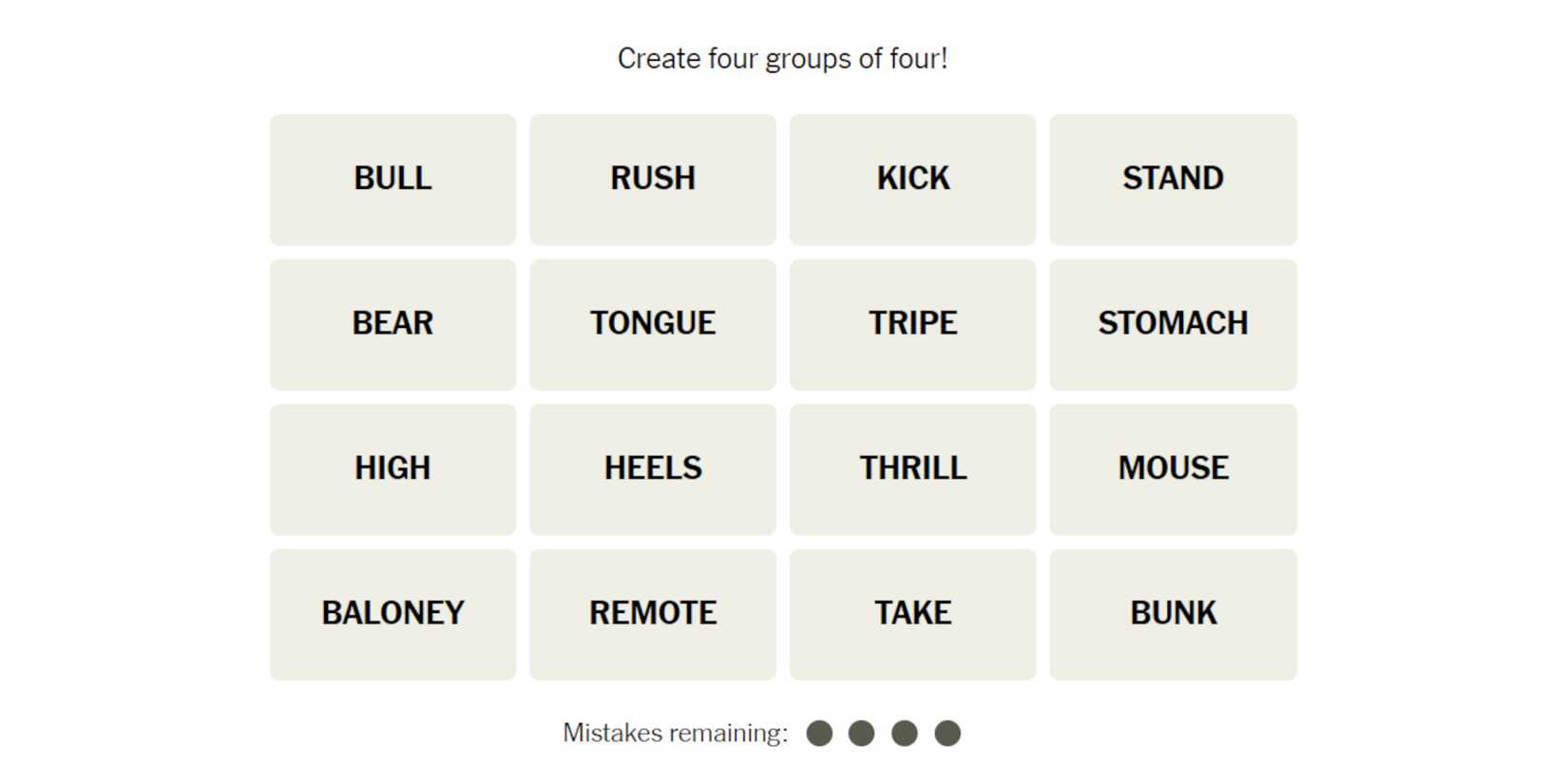Select the BEAR tile

tap(392, 324)
